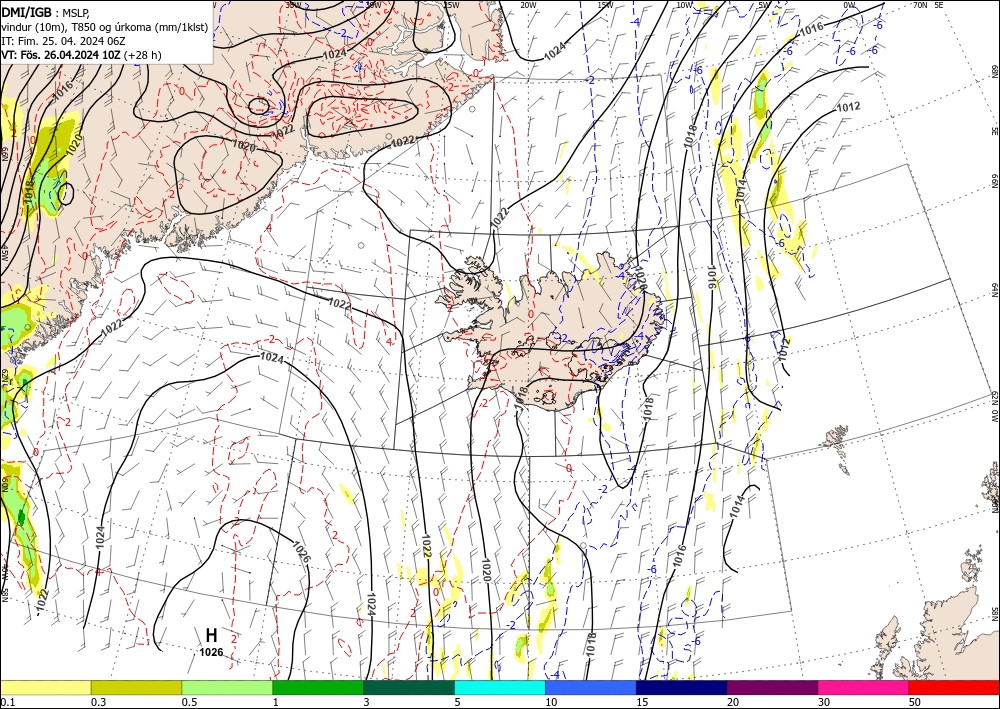Click the pink 30–50 legend swatch
Screen dimensions: 1000x709
[x=864, y=687]
